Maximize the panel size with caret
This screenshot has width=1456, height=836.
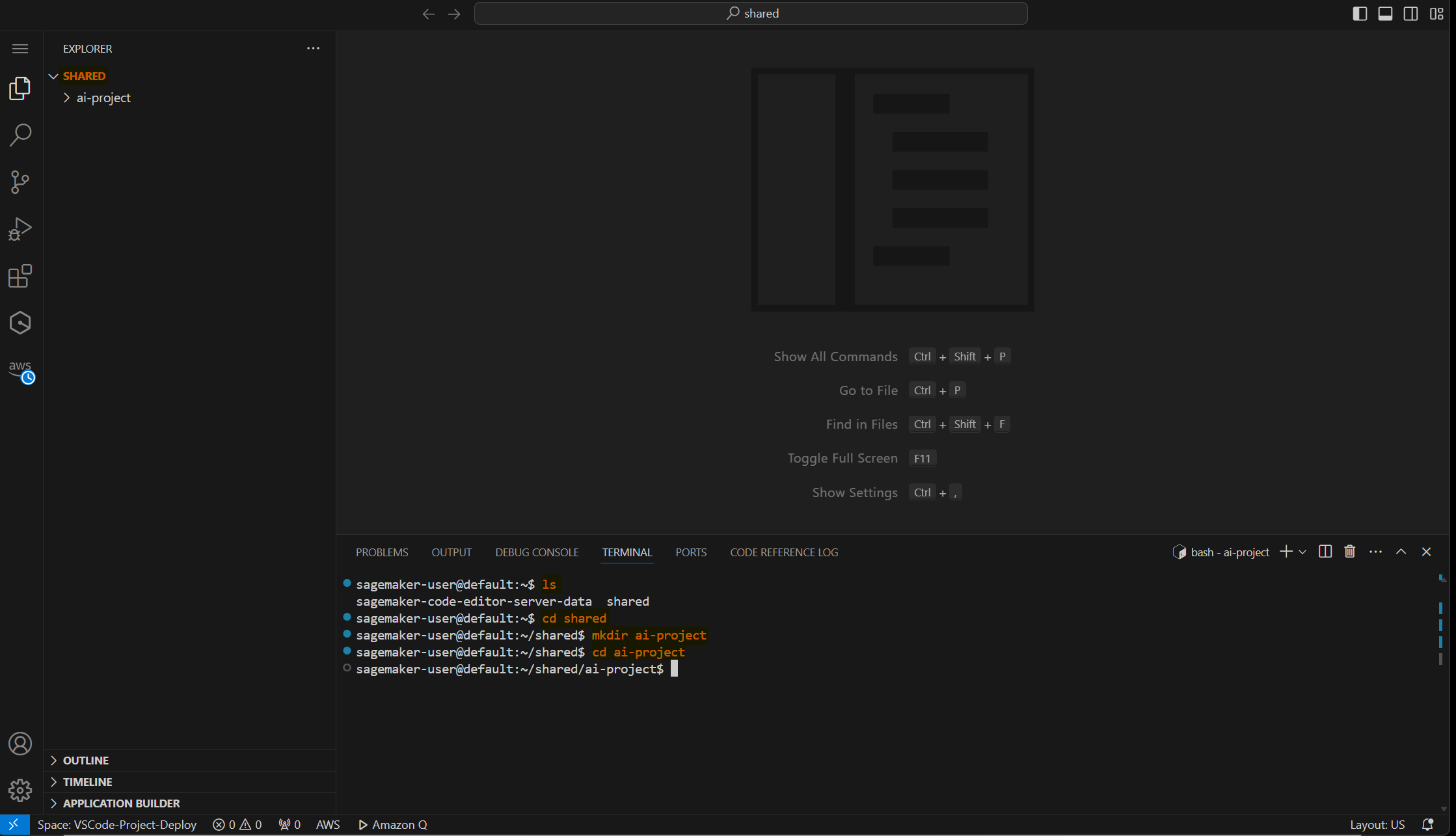[x=1401, y=552]
